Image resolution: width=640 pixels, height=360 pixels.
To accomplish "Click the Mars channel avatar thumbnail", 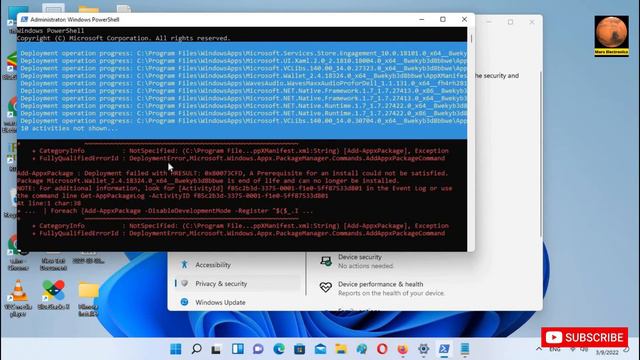I will pos(611,36).
